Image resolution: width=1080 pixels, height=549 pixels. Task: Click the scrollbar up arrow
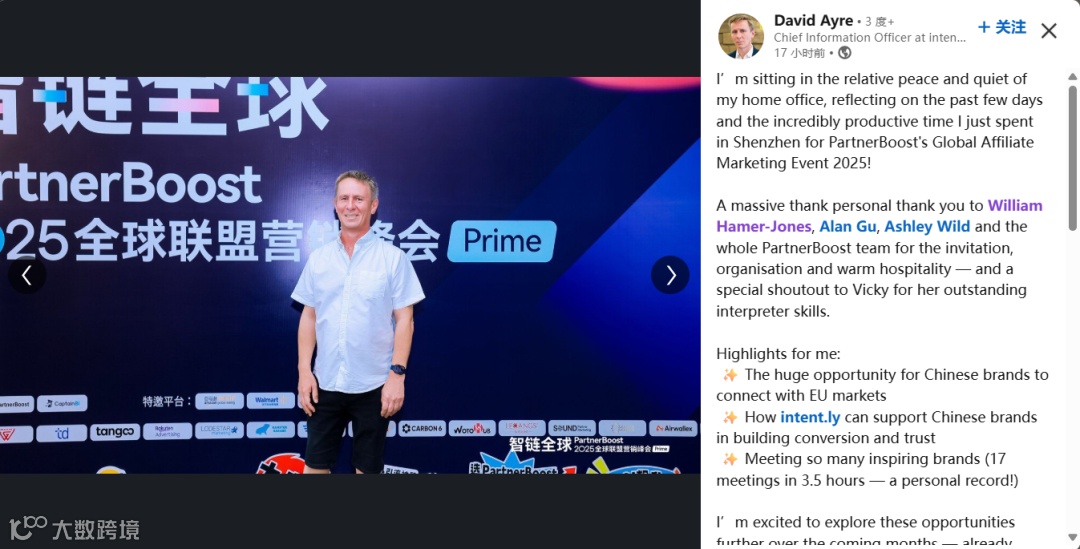click(x=1072, y=76)
